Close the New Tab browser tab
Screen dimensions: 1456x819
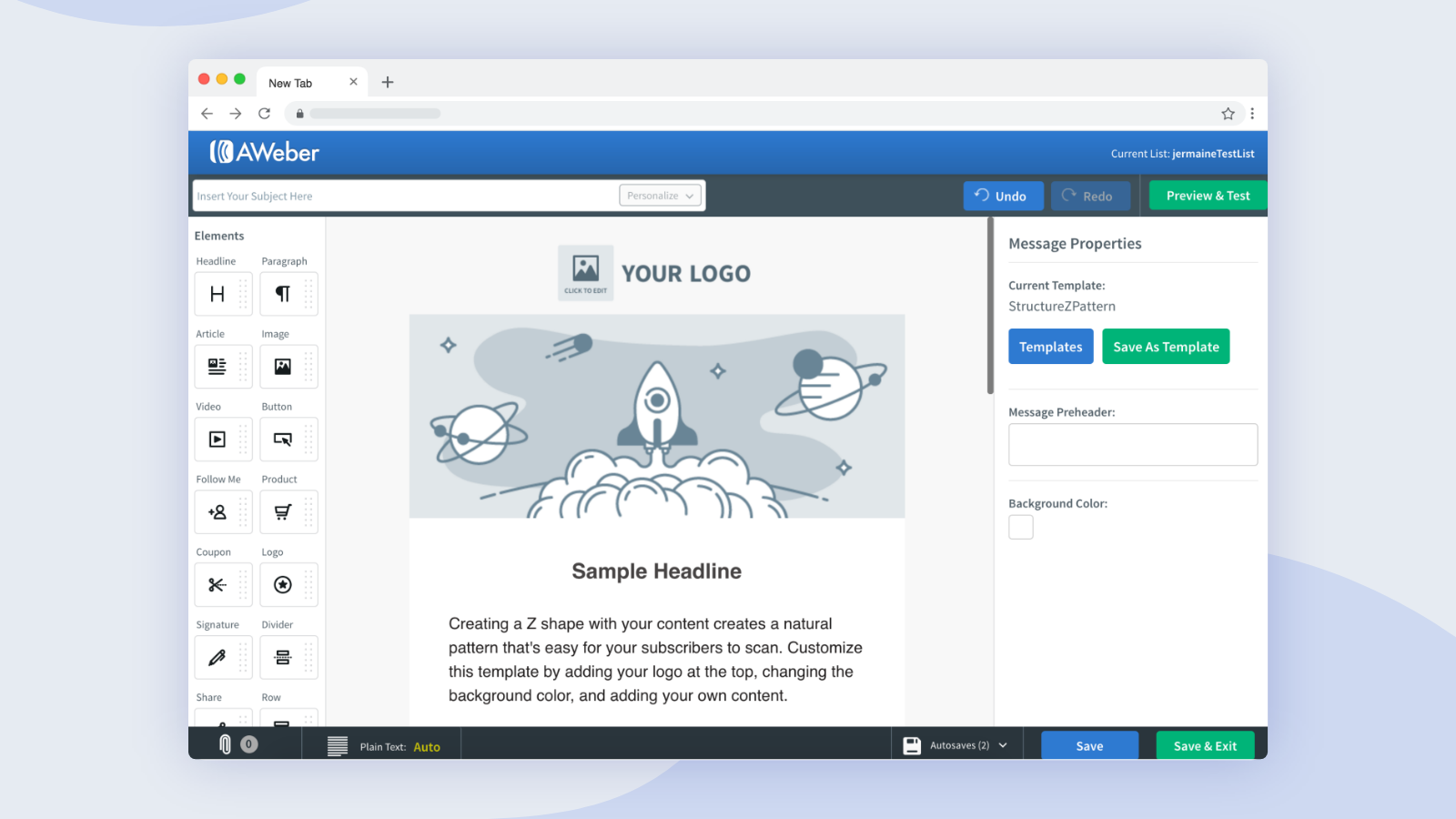tap(353, 82)
